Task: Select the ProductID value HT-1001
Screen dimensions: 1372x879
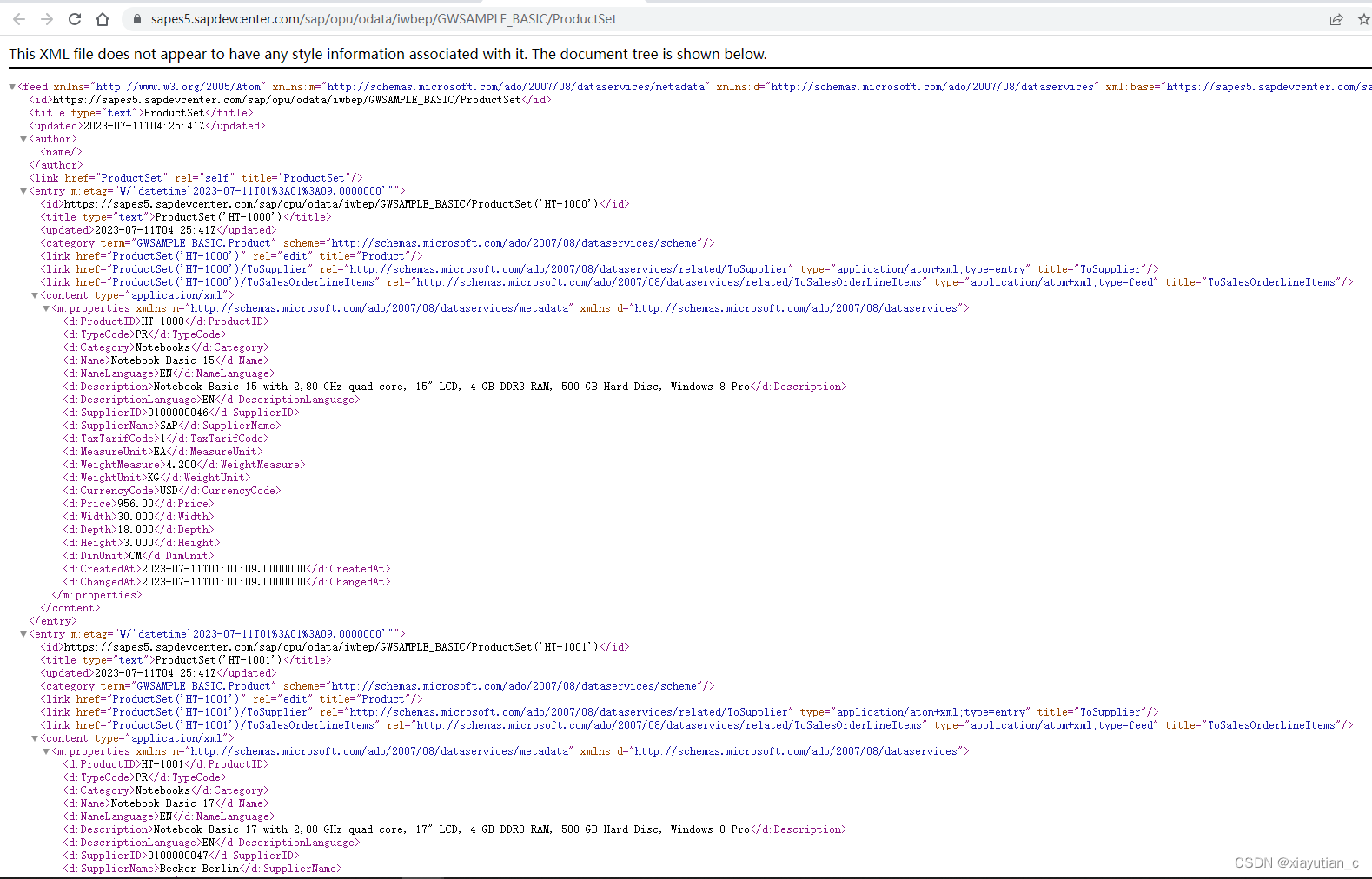Action: click(163, 764)
